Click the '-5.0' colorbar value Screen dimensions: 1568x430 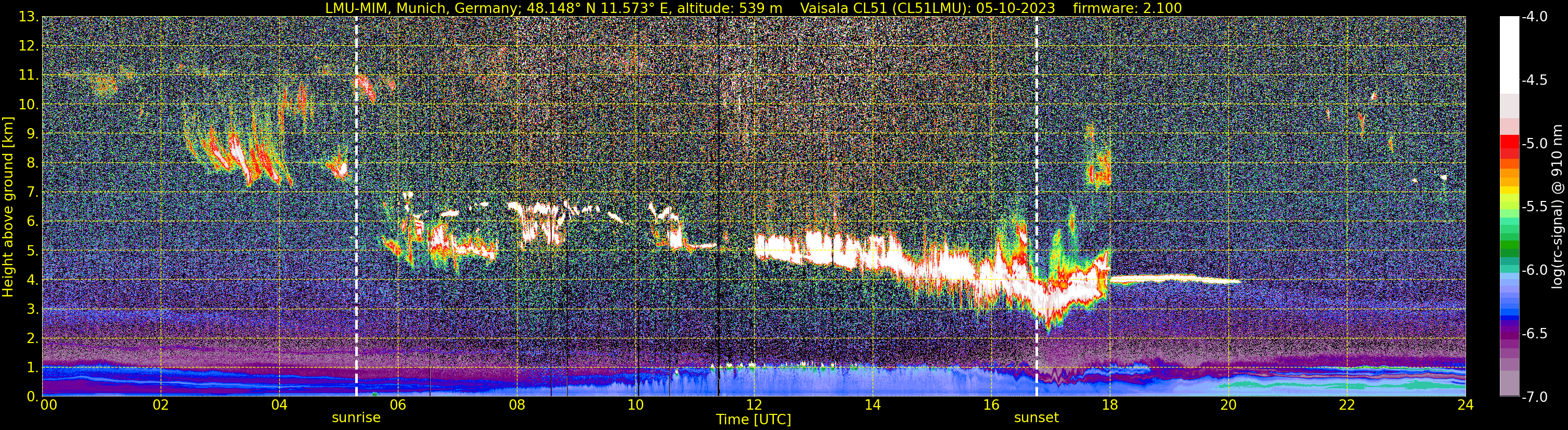(x=1534, y=144)
